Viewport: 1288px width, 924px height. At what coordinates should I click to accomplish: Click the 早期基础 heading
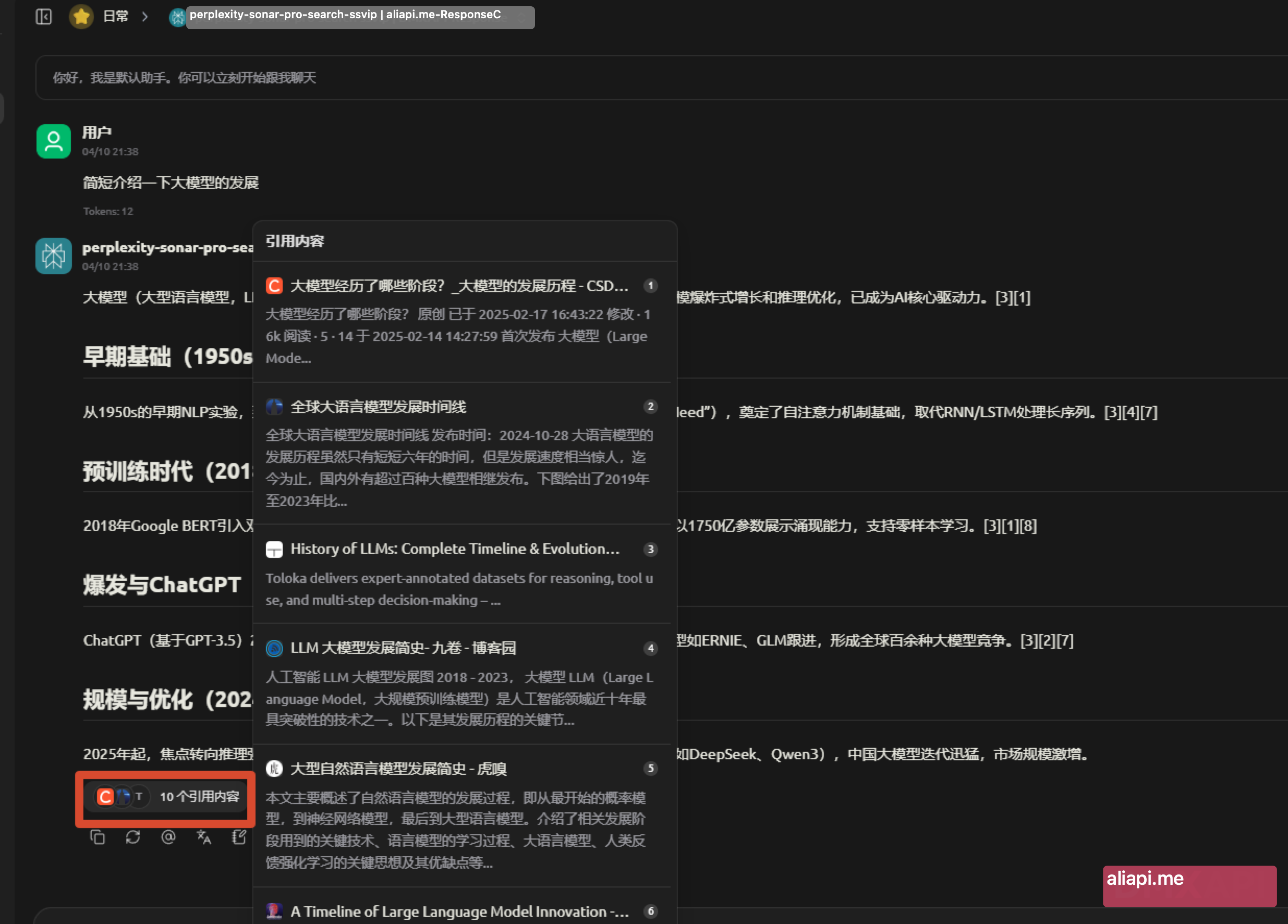pyautogui.click(x=168, y=357)
